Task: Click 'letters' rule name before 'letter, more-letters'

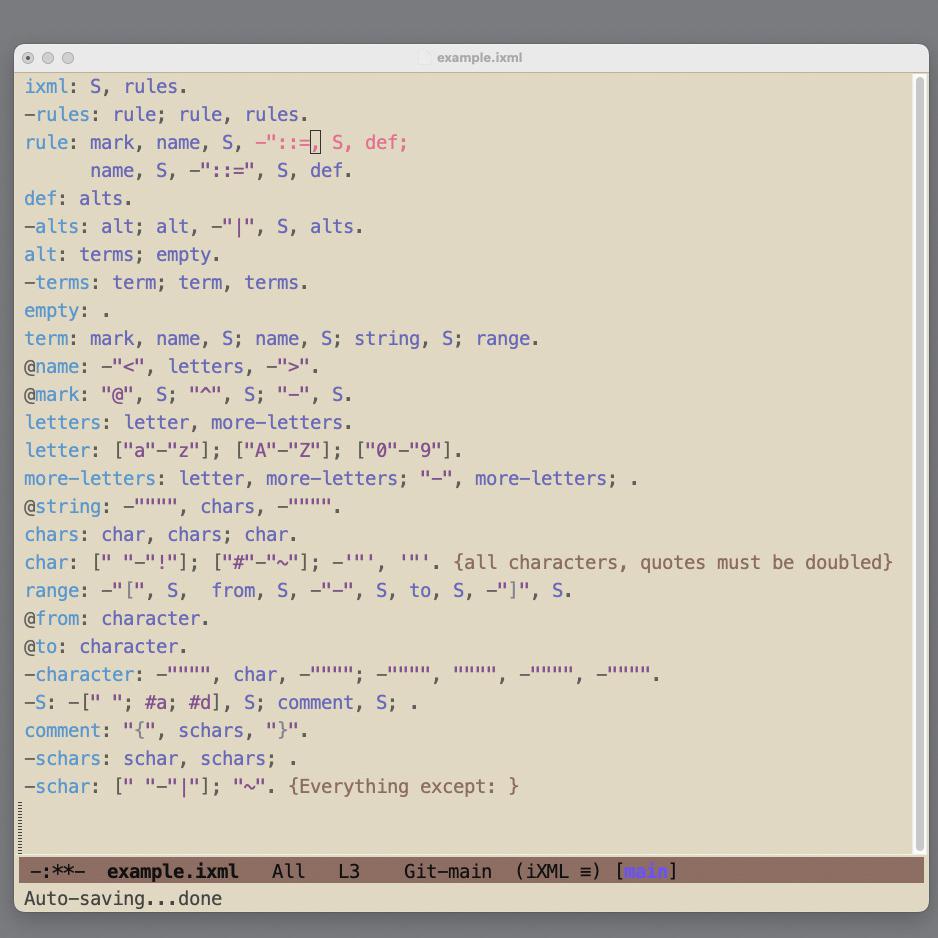Action: 63,422
